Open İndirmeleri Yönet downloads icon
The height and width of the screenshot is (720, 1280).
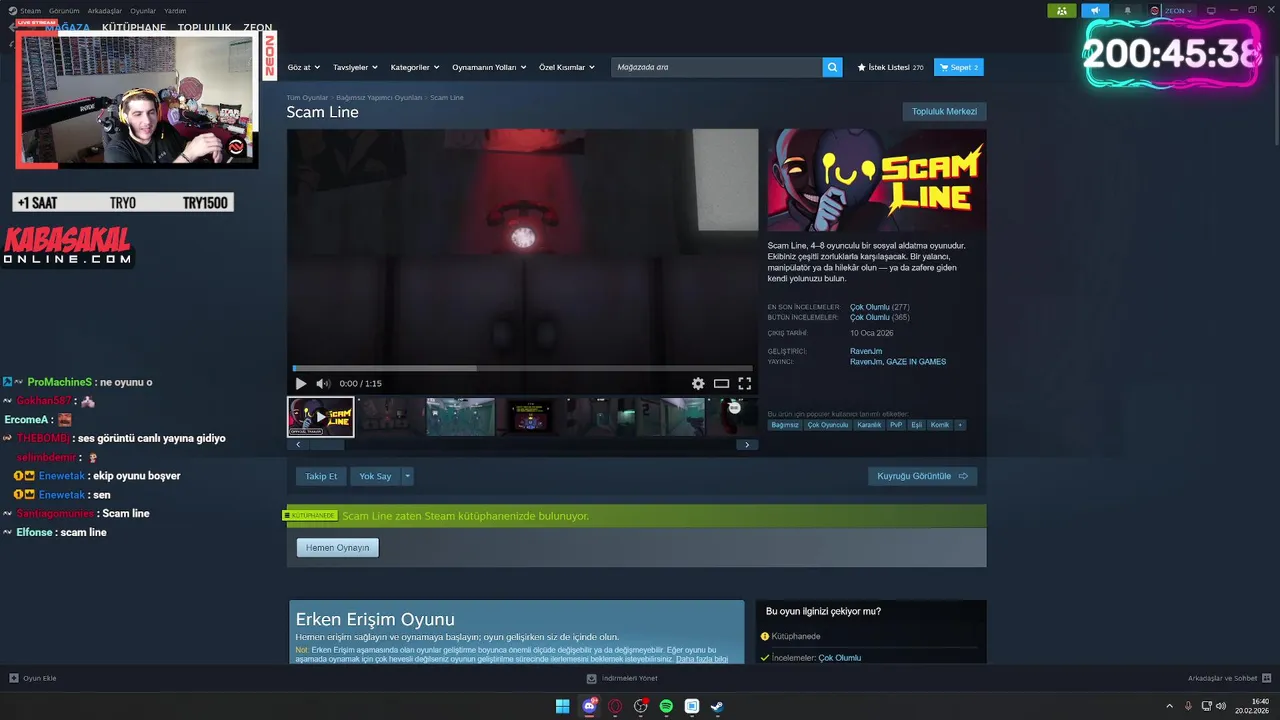592,678
